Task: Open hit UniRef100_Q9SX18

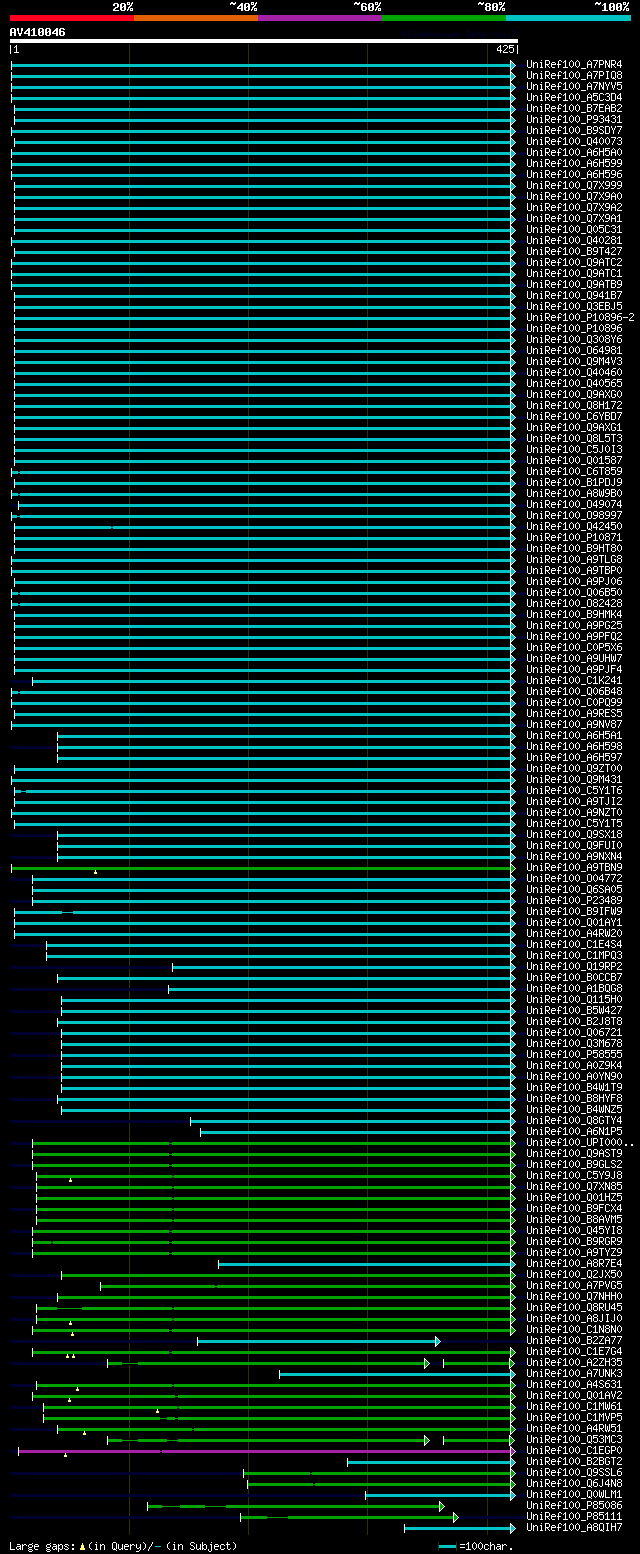Action: click(x=574, y=835)
